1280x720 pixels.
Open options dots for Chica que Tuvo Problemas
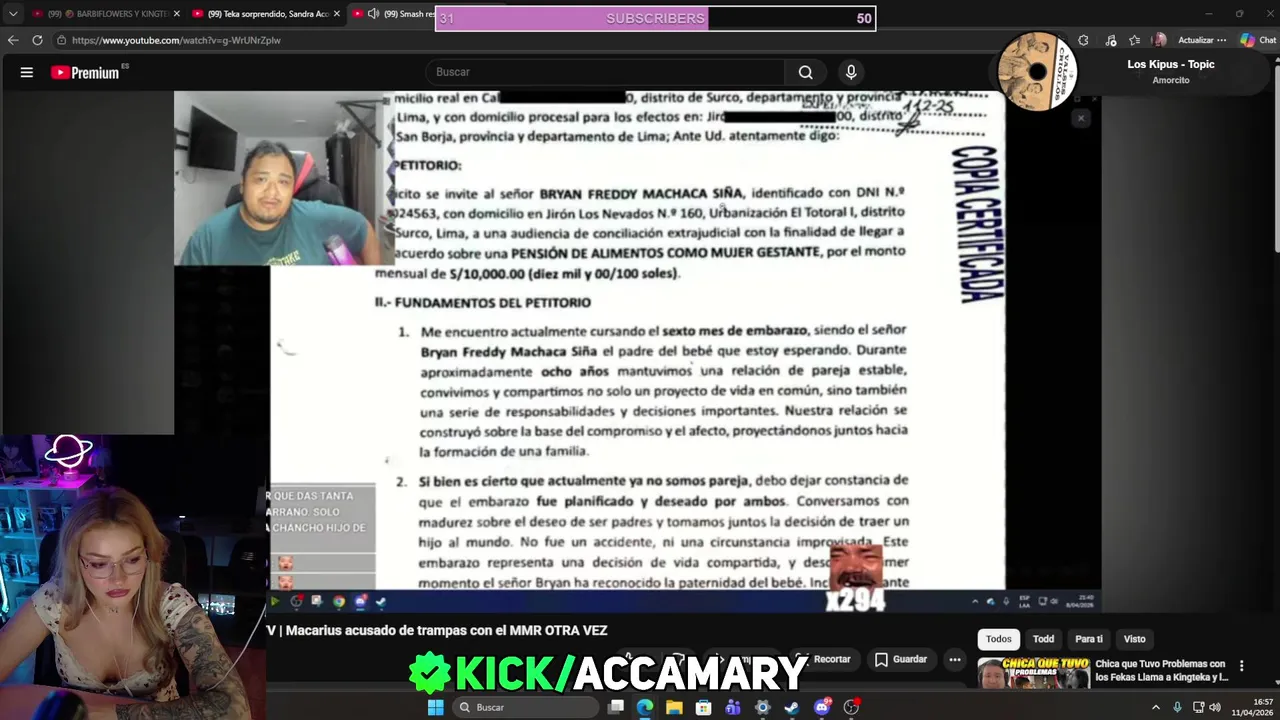[x=1241, y=666]
